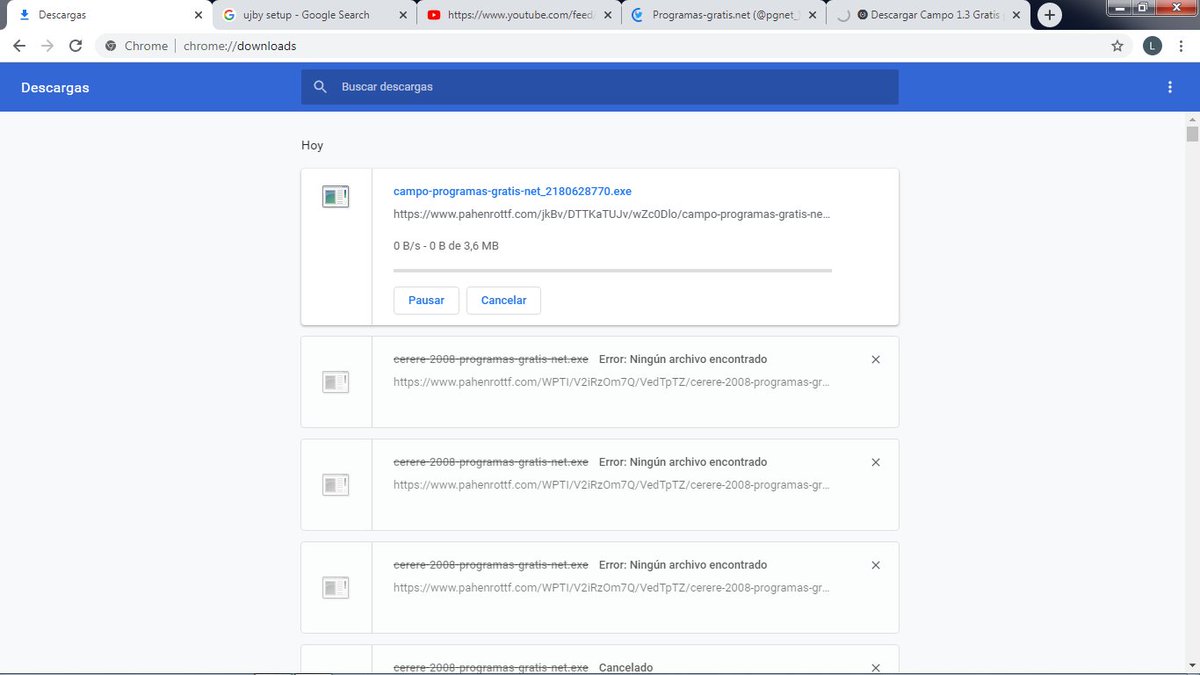Click the file icon of campo-programas-gratis-net download
Image resolution: width=1200 pixels, height=675 pixels.
click(335, 197)
